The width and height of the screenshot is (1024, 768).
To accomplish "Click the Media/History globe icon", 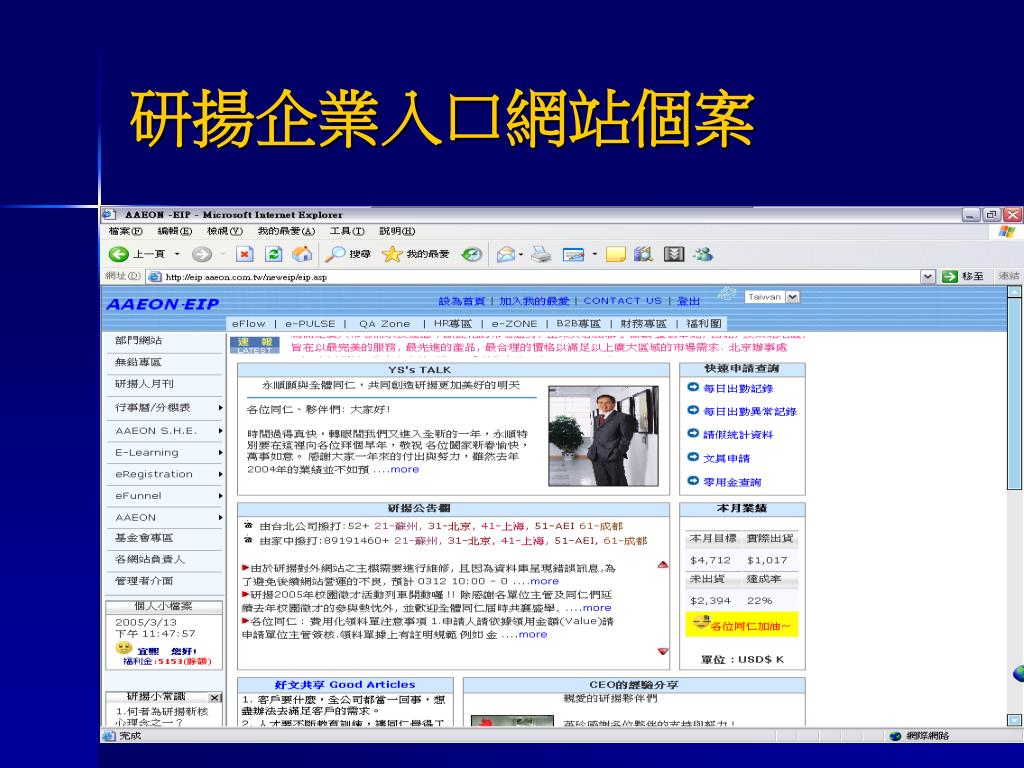I will [x=472, y=254].
